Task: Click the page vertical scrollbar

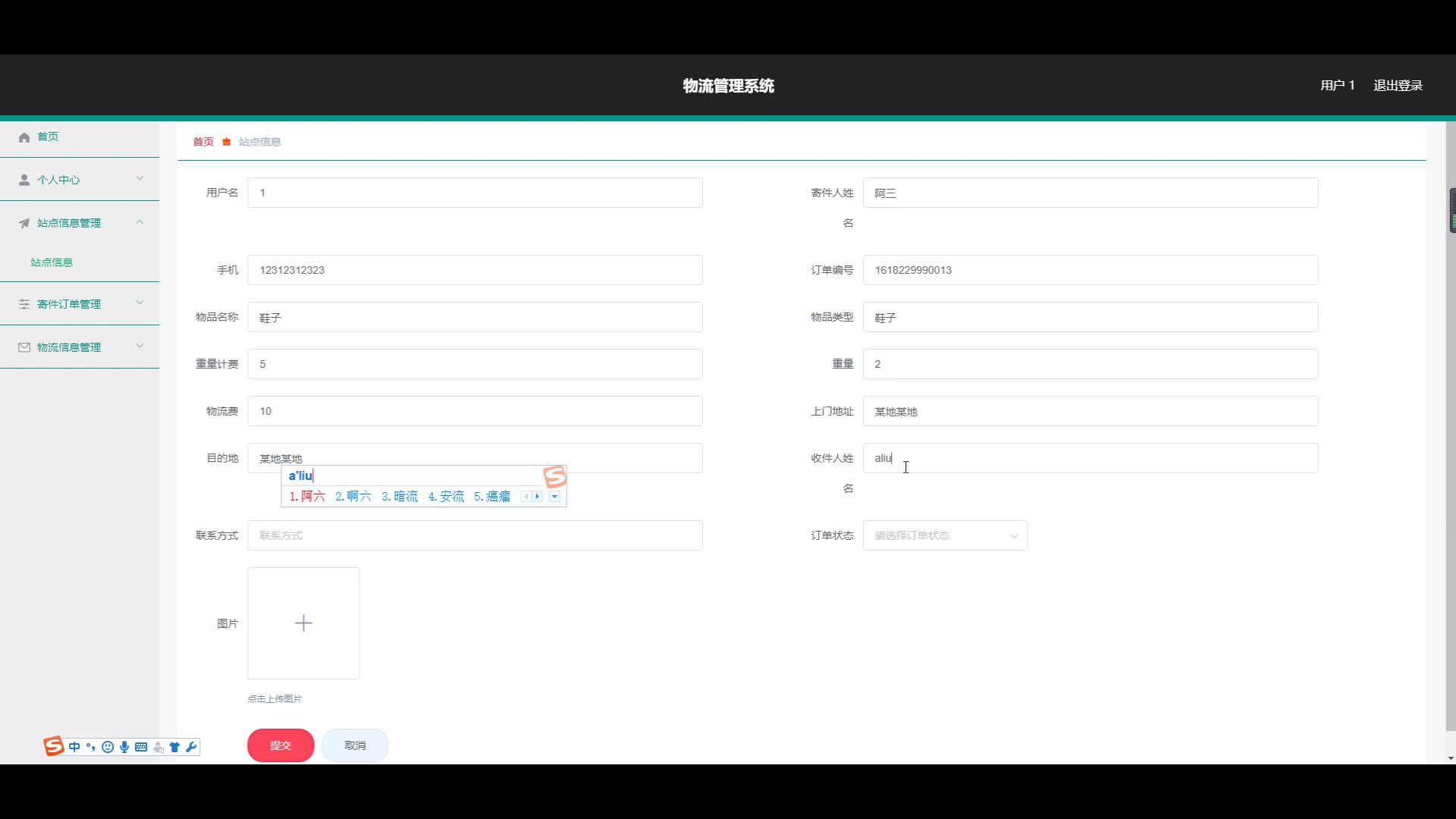Action: click(1450, 455)
